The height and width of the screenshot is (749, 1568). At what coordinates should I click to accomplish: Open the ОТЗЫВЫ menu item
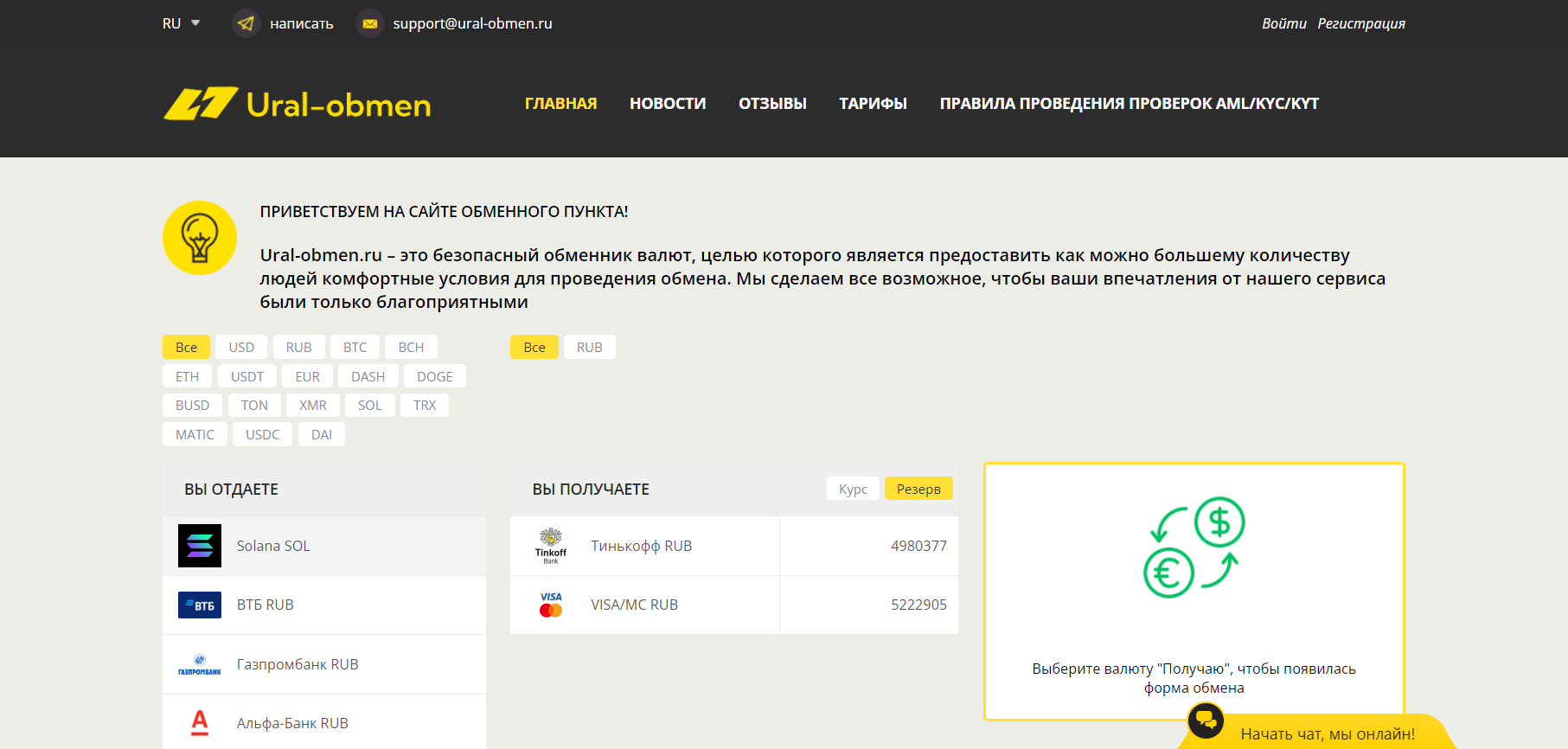point(772,104)
